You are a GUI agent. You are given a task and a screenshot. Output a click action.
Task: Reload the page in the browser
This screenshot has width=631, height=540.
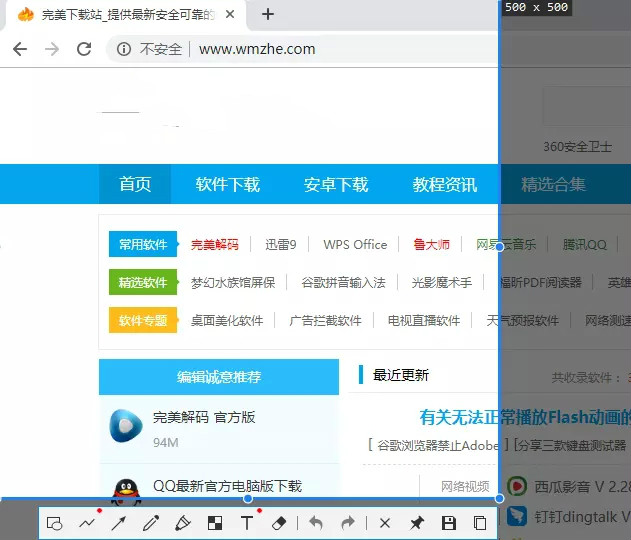[x=84, y=49]
